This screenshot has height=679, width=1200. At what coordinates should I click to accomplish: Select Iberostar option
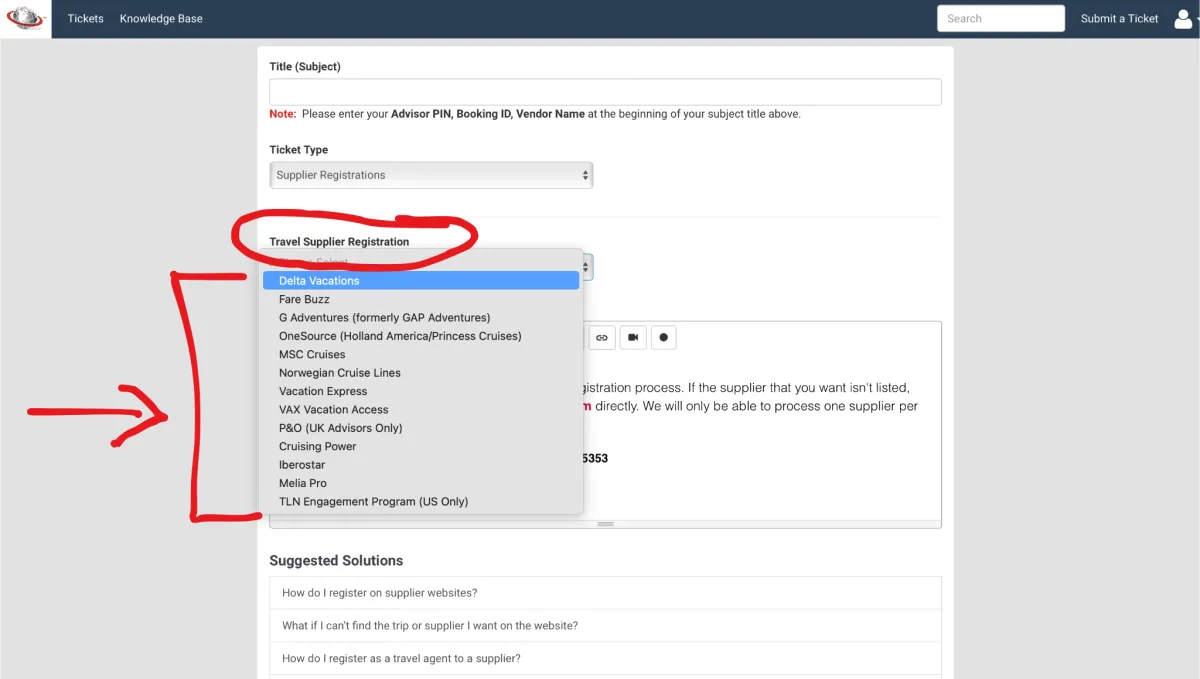coord(421,465)
